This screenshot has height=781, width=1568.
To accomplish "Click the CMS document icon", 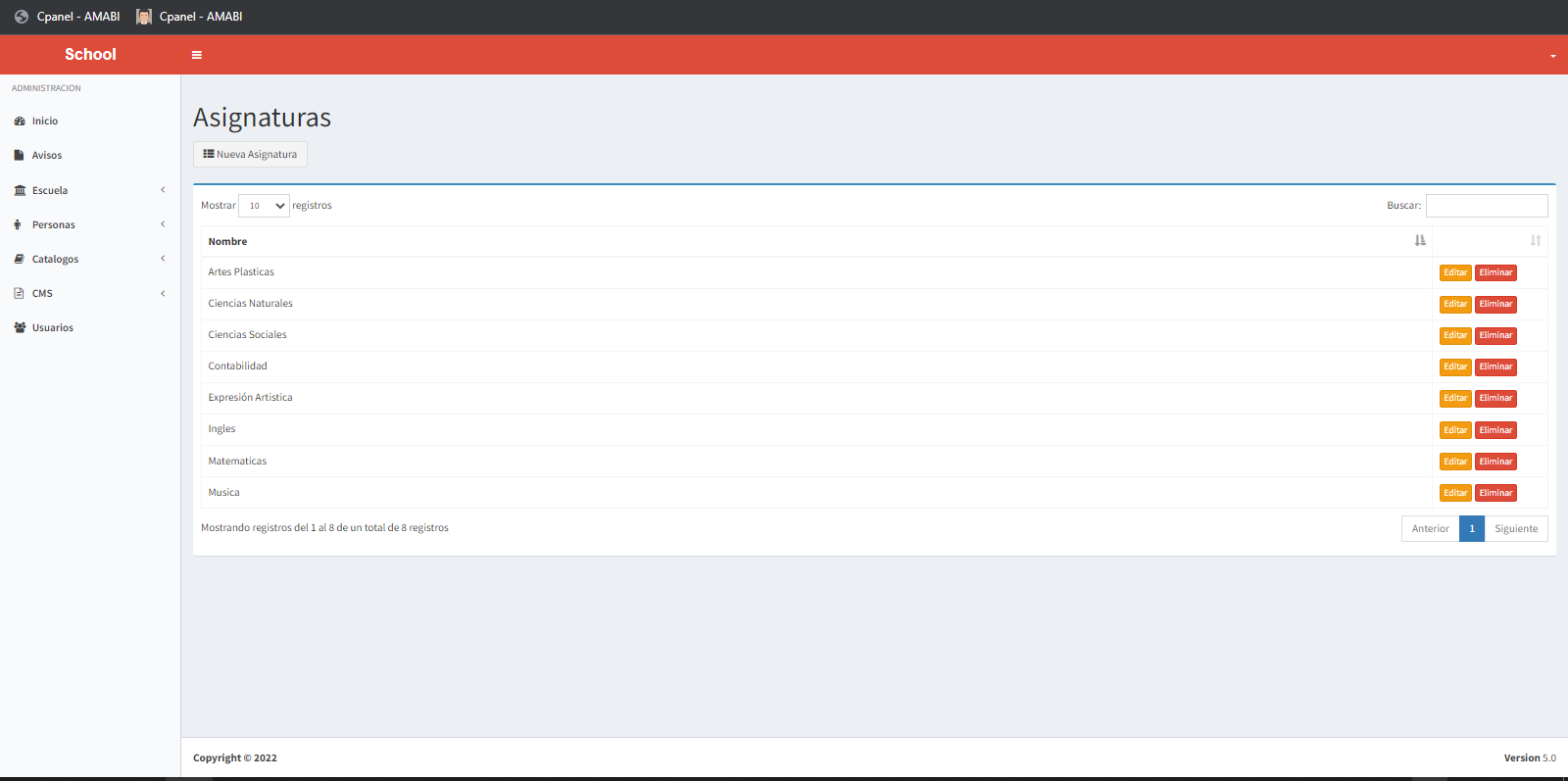I will 19,294.
